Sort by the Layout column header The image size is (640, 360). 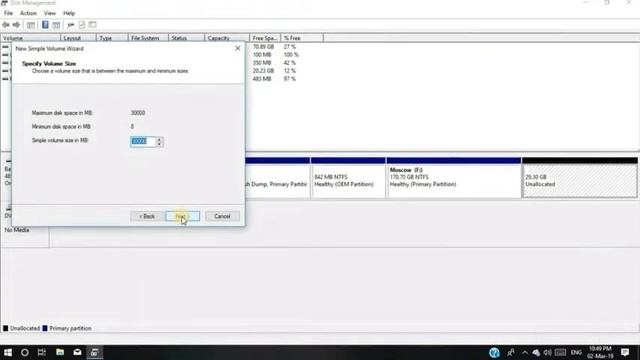pos(78,38)
